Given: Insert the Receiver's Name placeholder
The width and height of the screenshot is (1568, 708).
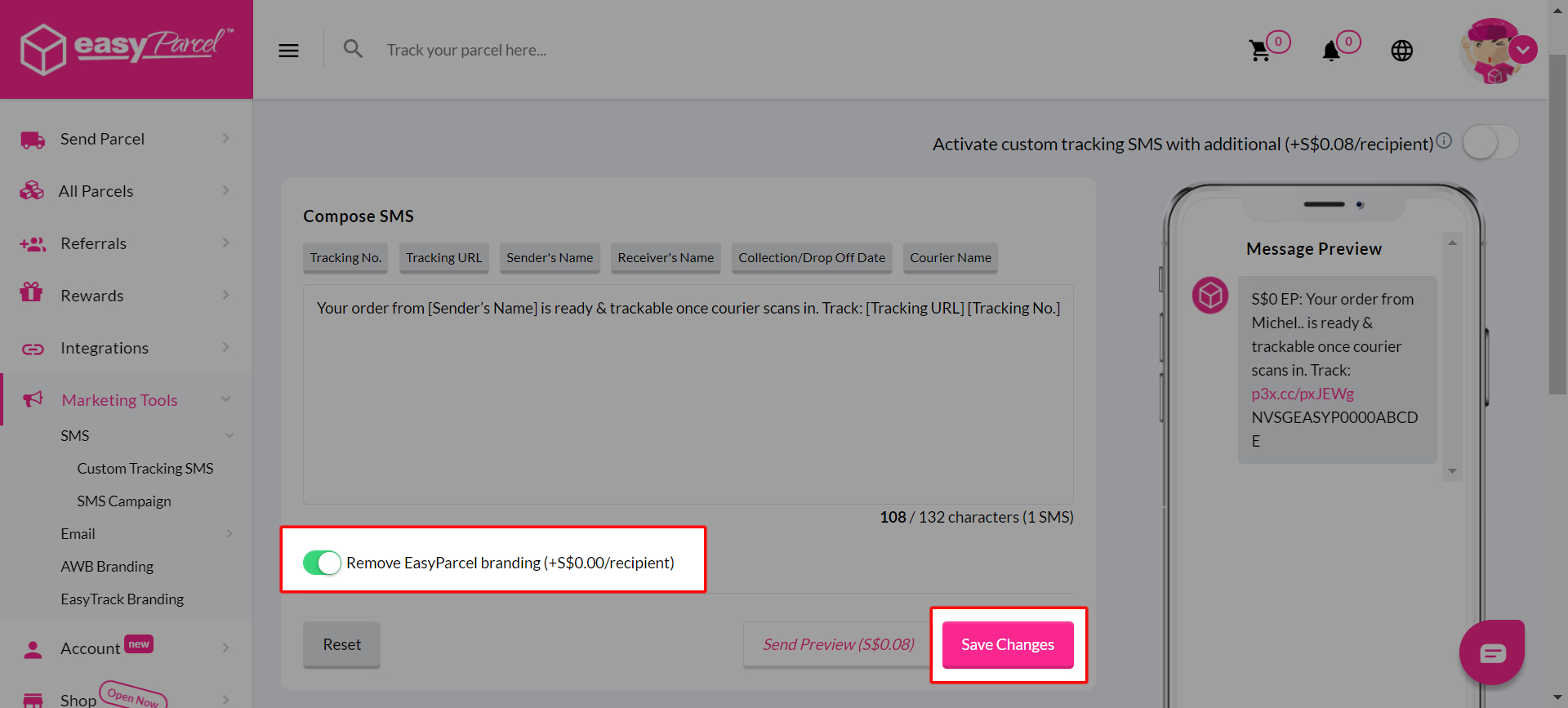Looking at the screenshot, I should [x=666, y=258].
